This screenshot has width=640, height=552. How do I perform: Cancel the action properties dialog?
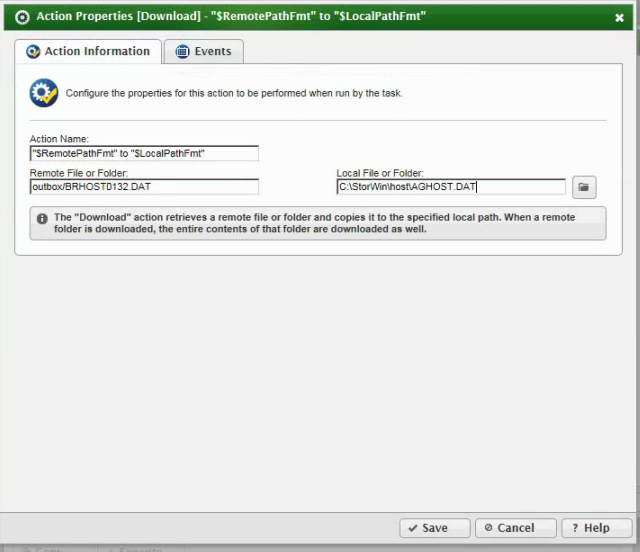516,528
